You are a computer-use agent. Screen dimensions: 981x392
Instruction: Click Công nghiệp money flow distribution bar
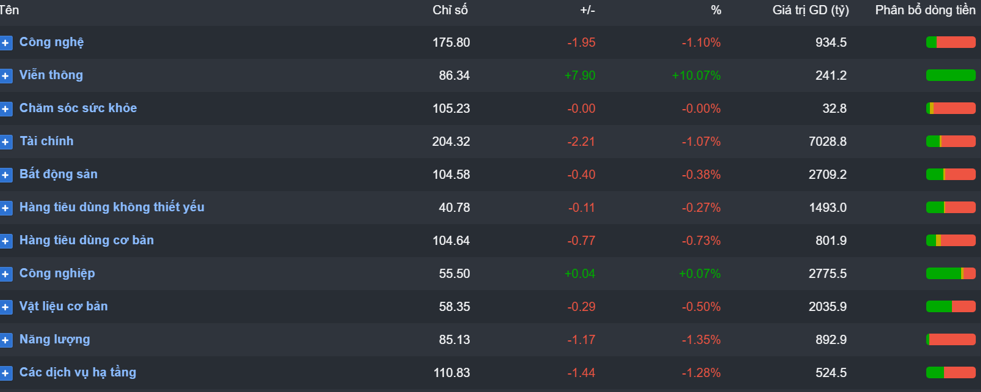point(950,273)
